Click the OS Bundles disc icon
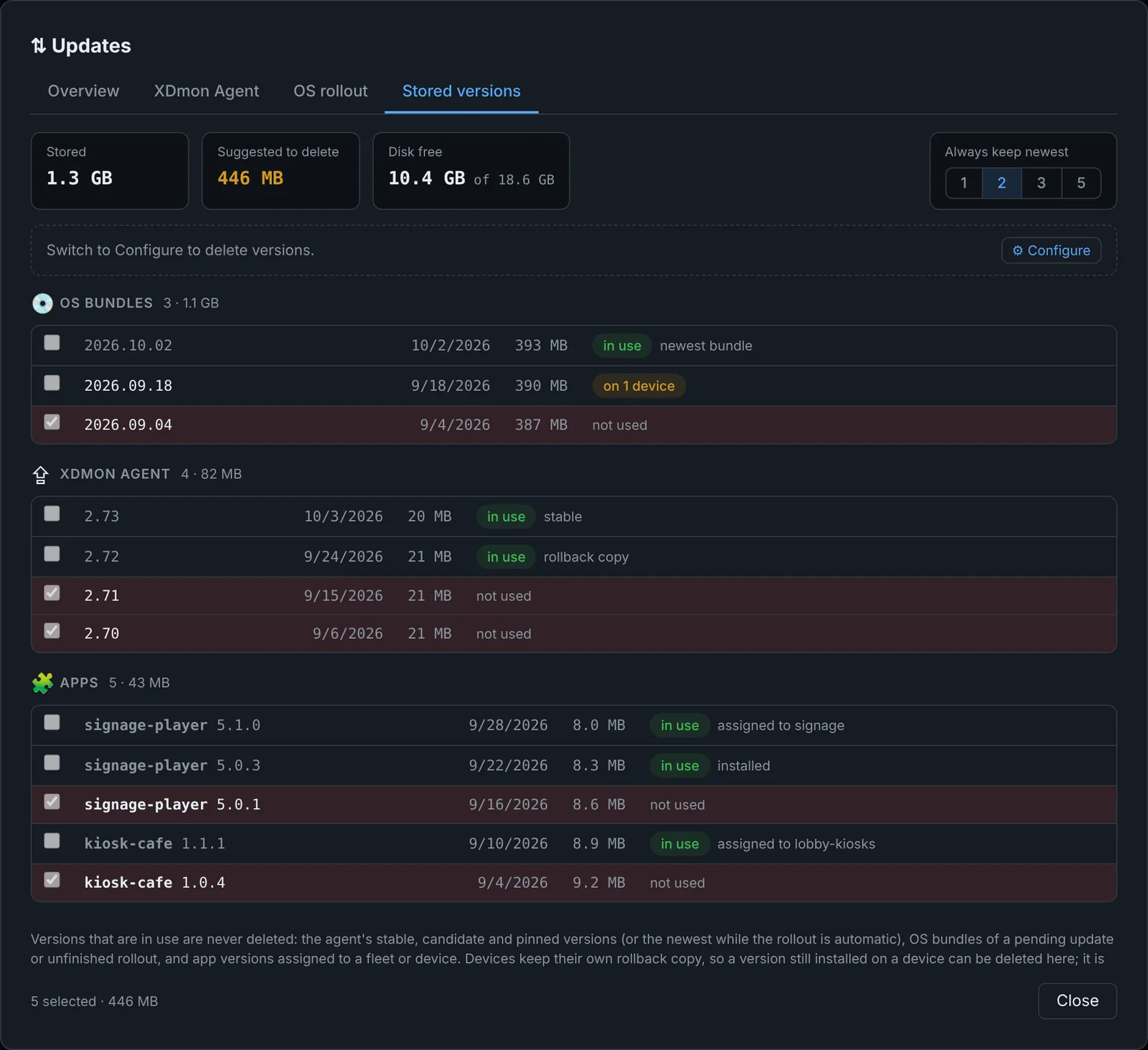This screenshot has height=1050, width=1148. point(42,303)
